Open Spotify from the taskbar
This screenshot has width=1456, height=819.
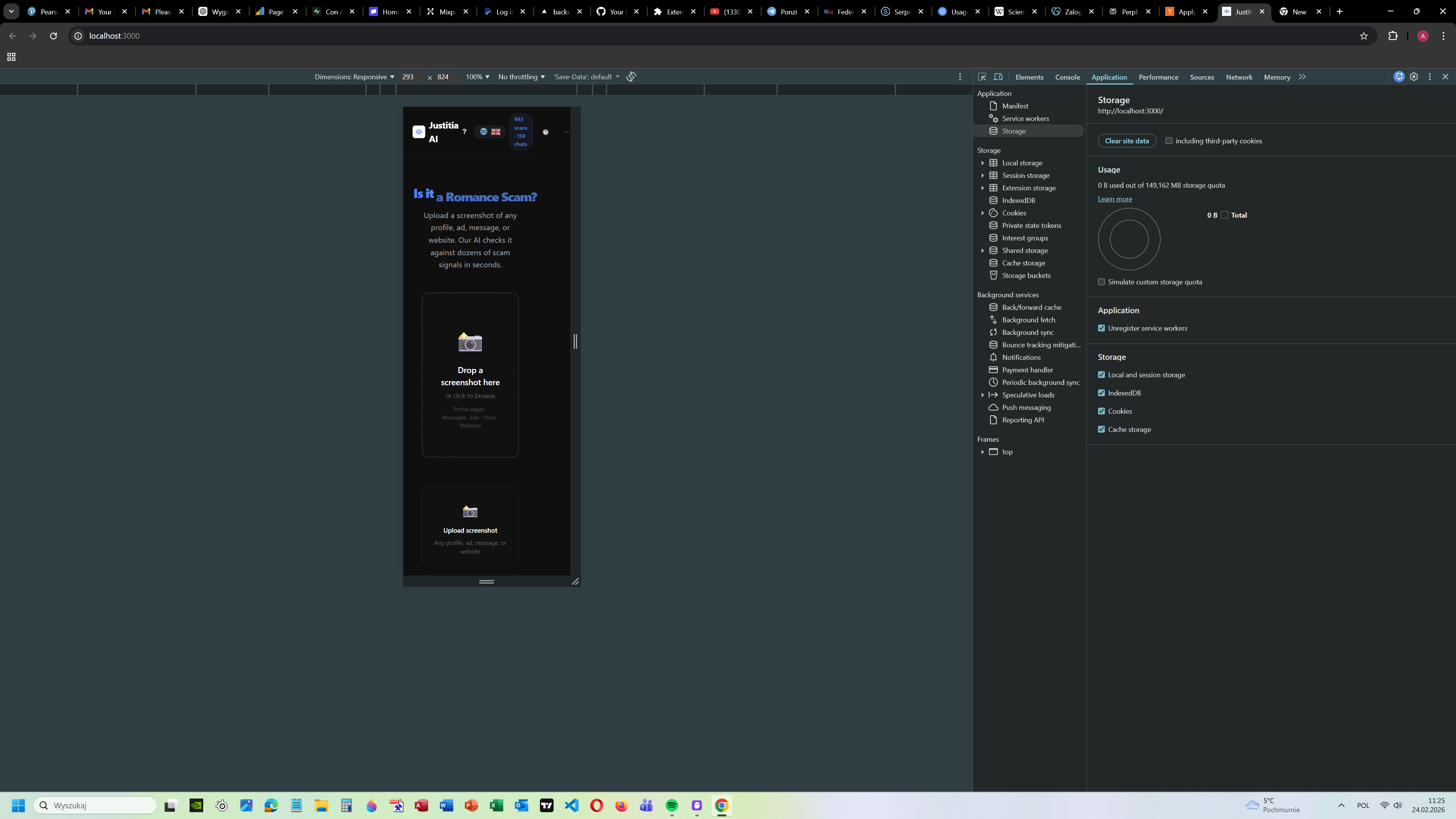click(672, 805)
